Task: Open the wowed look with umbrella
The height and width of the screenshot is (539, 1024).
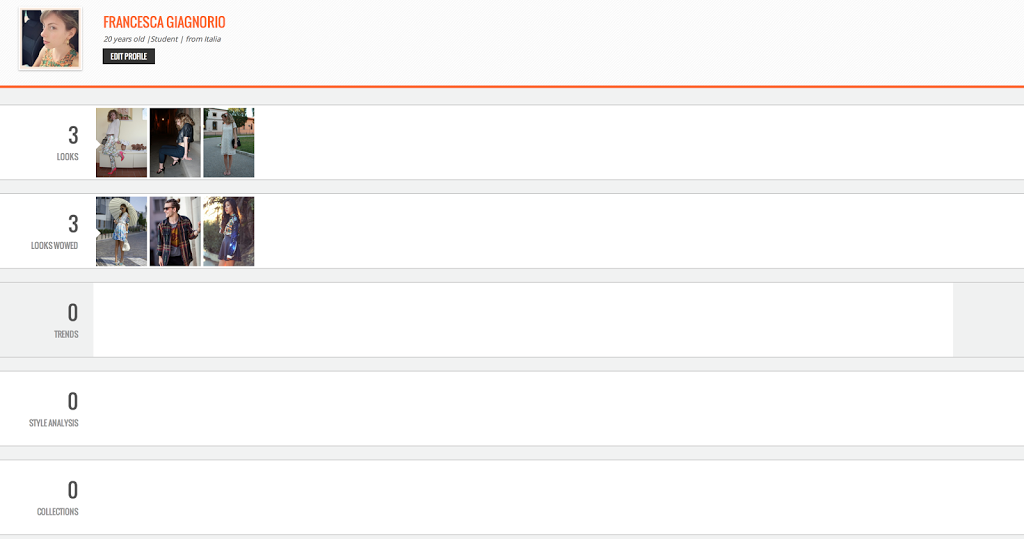Action: pyautogui.click(x=121, y=231)
